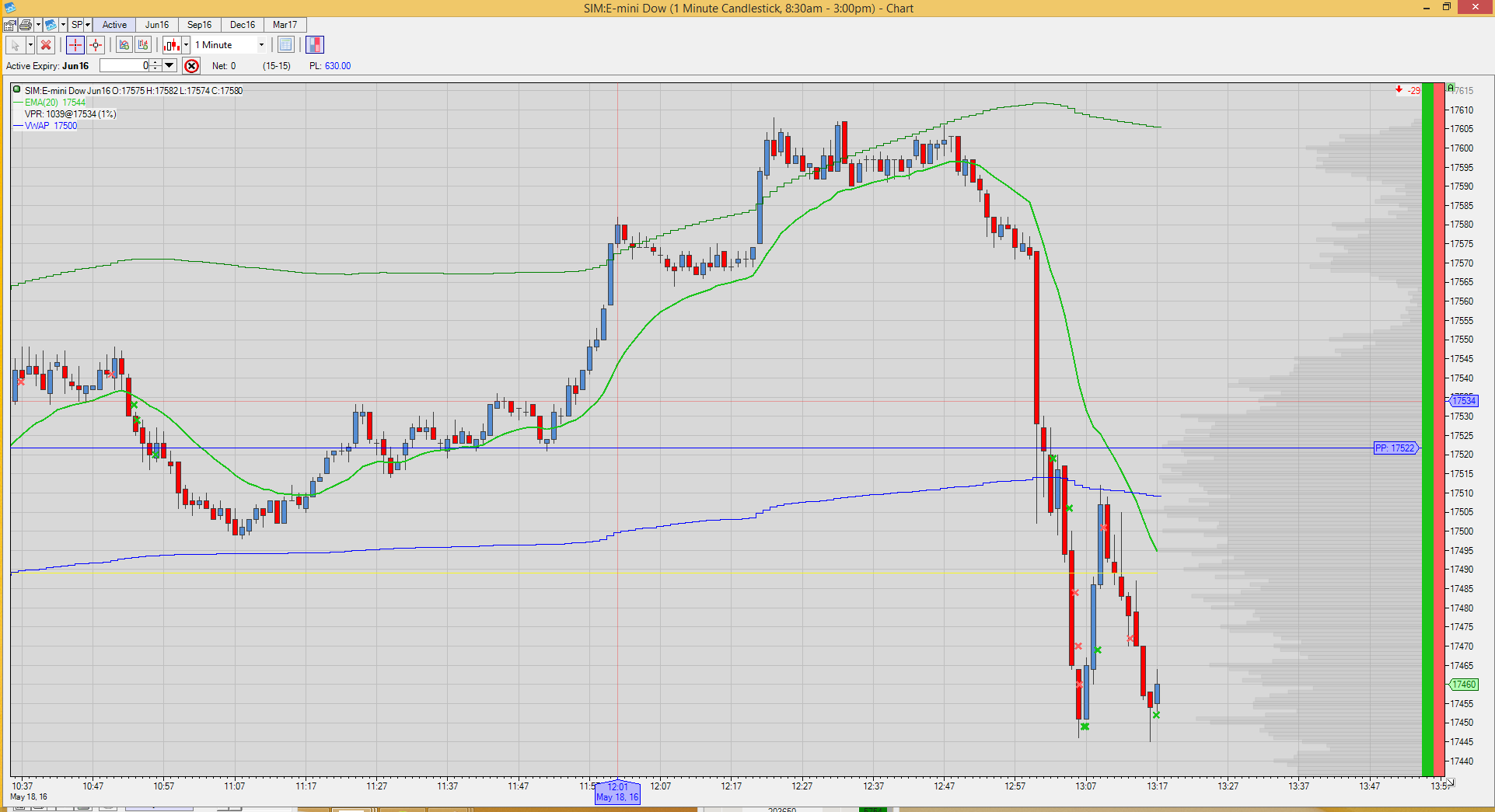This screenshot has height=812, width=1495.
Task: Click the green status dot beside SIM:E-mini Dow
Action: [16, 90]
